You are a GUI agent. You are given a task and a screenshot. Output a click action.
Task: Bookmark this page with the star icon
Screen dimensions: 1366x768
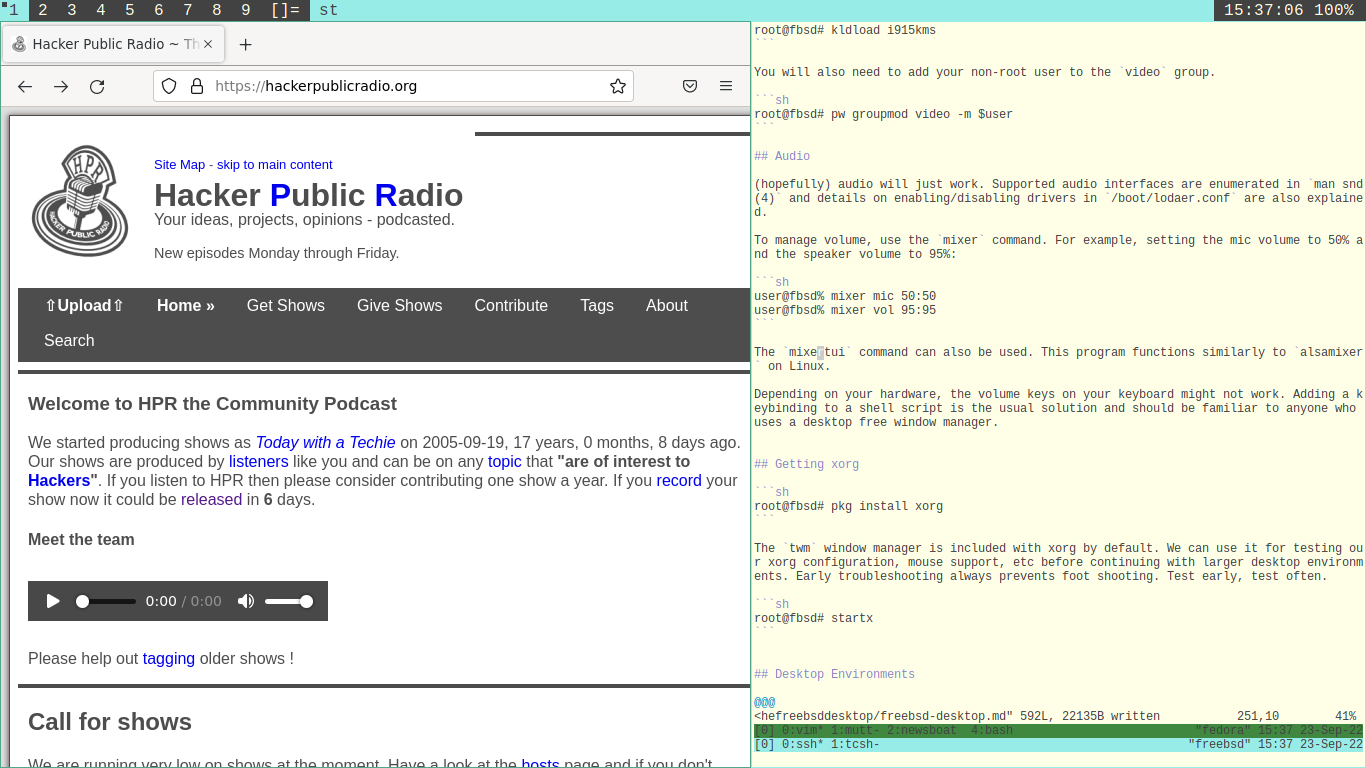[618, 86]
